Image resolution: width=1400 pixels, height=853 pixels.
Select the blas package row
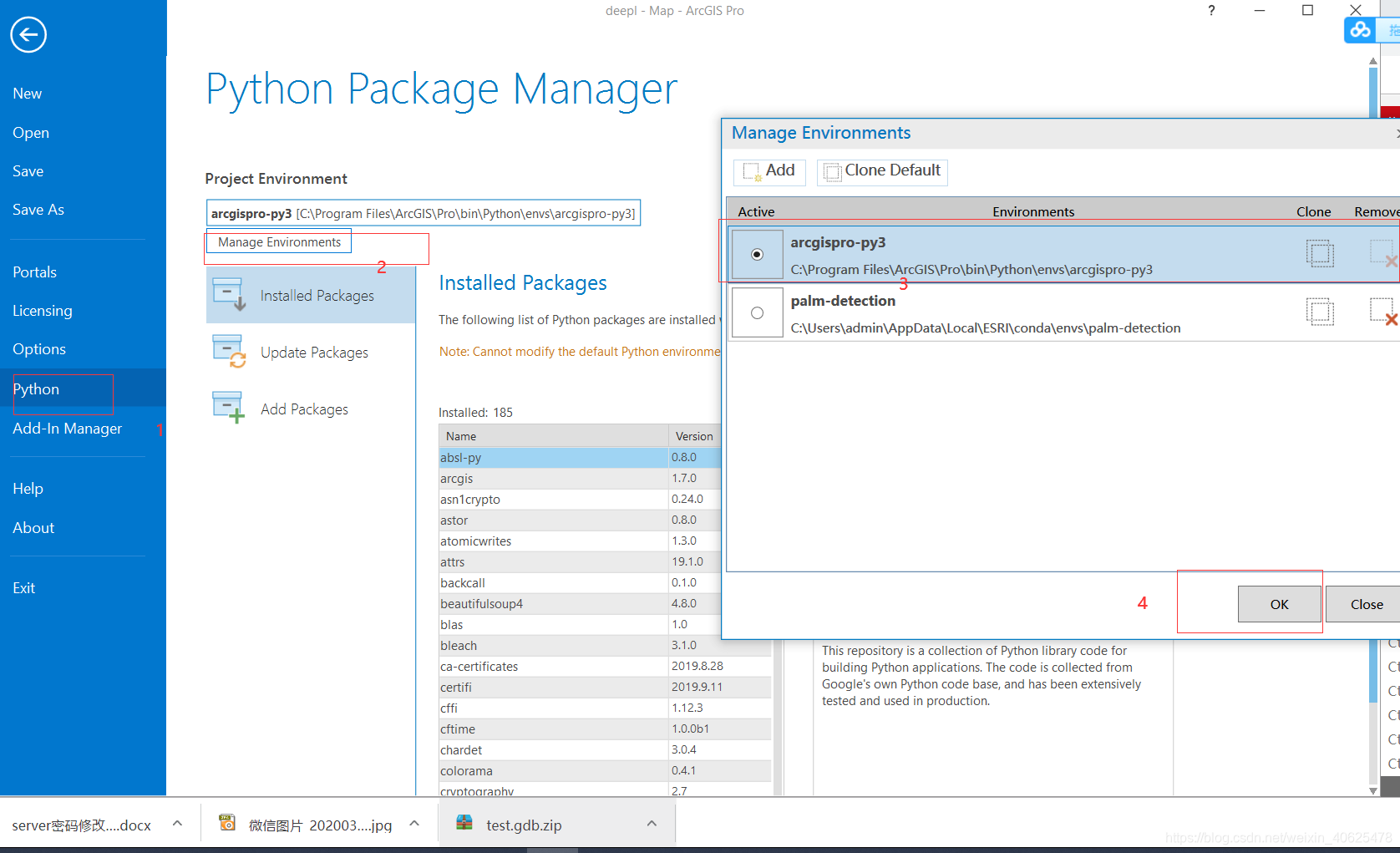pyautogui.click(x=580, y=625)
